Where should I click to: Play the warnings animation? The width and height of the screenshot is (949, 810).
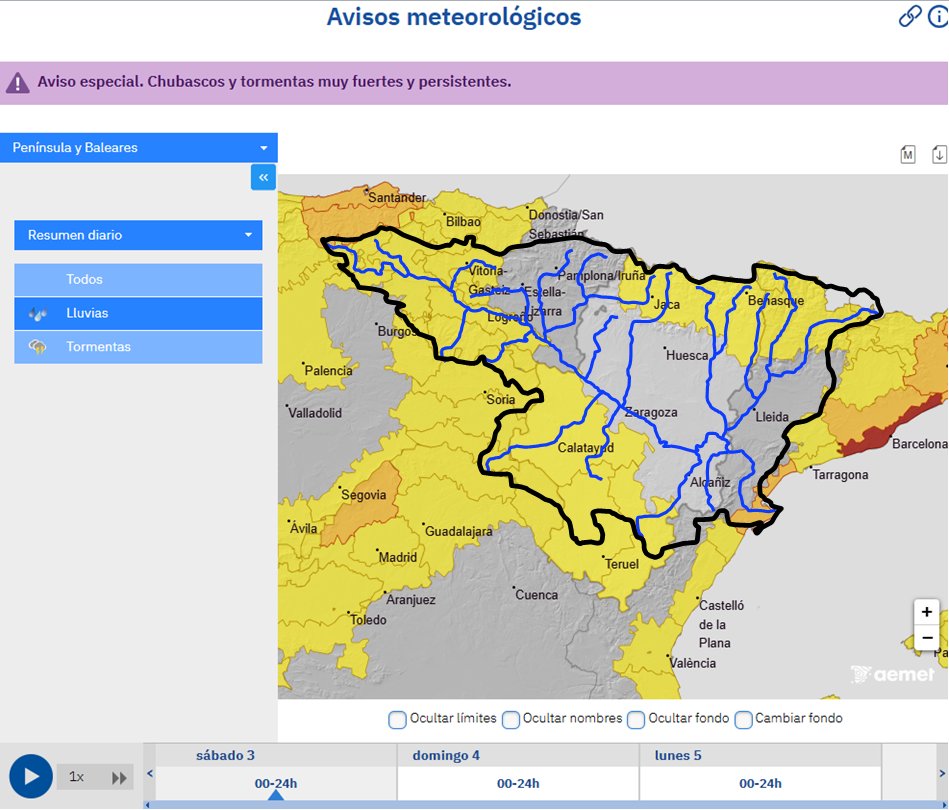coord(31,777)
